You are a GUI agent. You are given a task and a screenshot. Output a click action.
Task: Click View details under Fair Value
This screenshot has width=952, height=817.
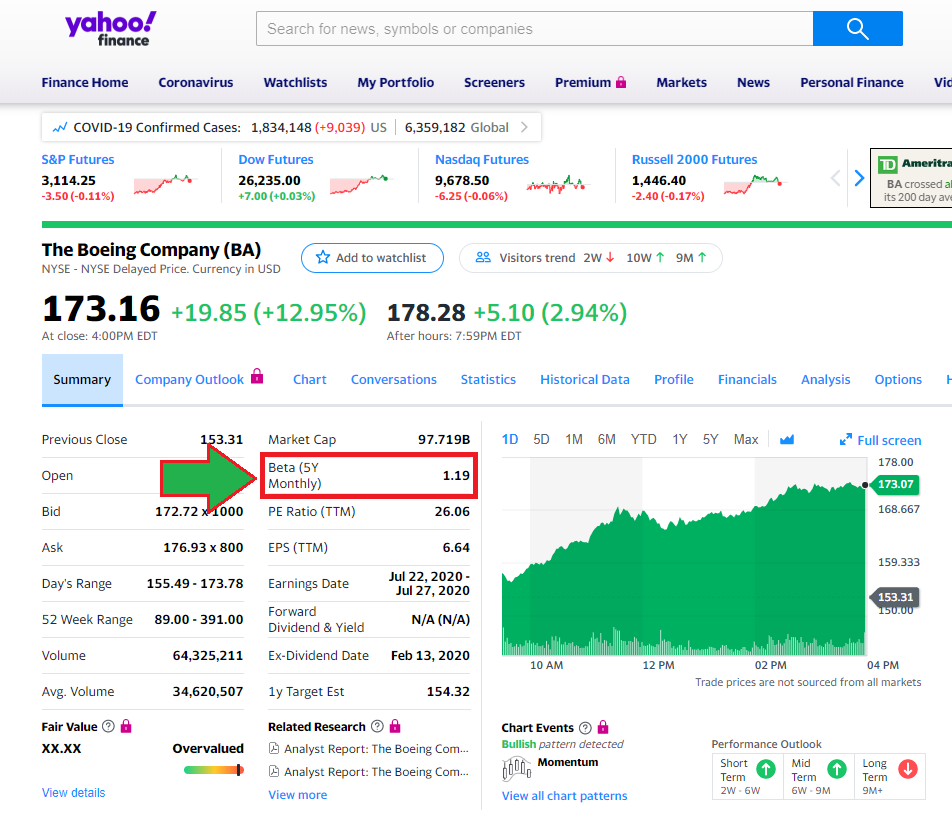point(73,792)
